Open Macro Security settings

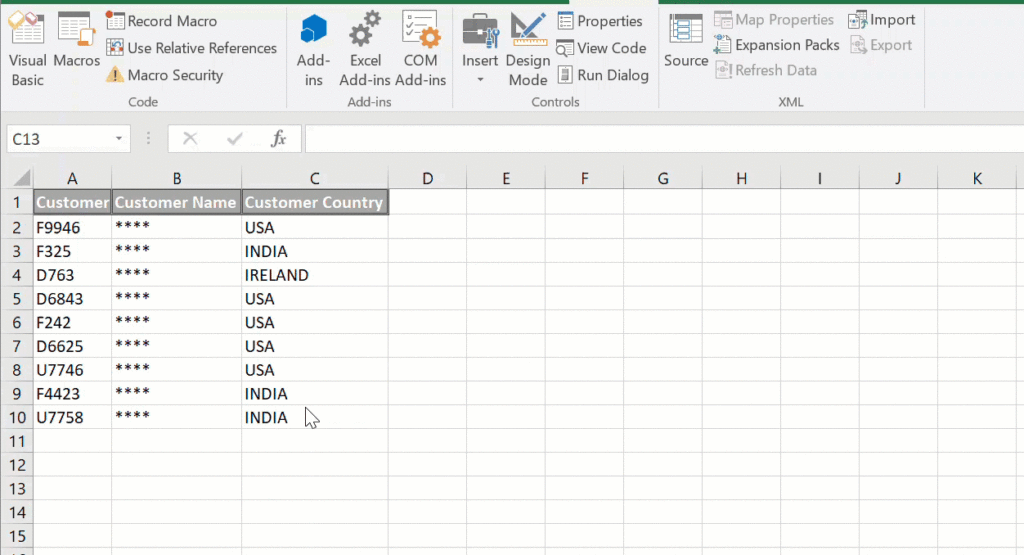pyautogui.click(x=165, y=75)
